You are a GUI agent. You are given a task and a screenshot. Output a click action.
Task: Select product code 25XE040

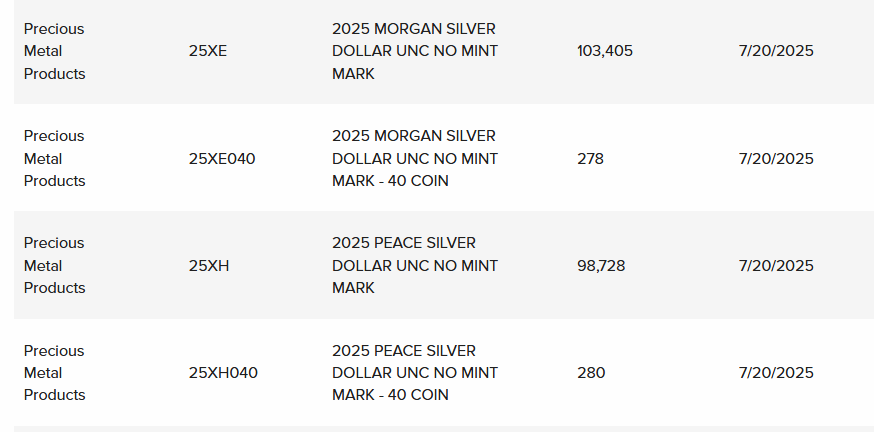(222, 159)
